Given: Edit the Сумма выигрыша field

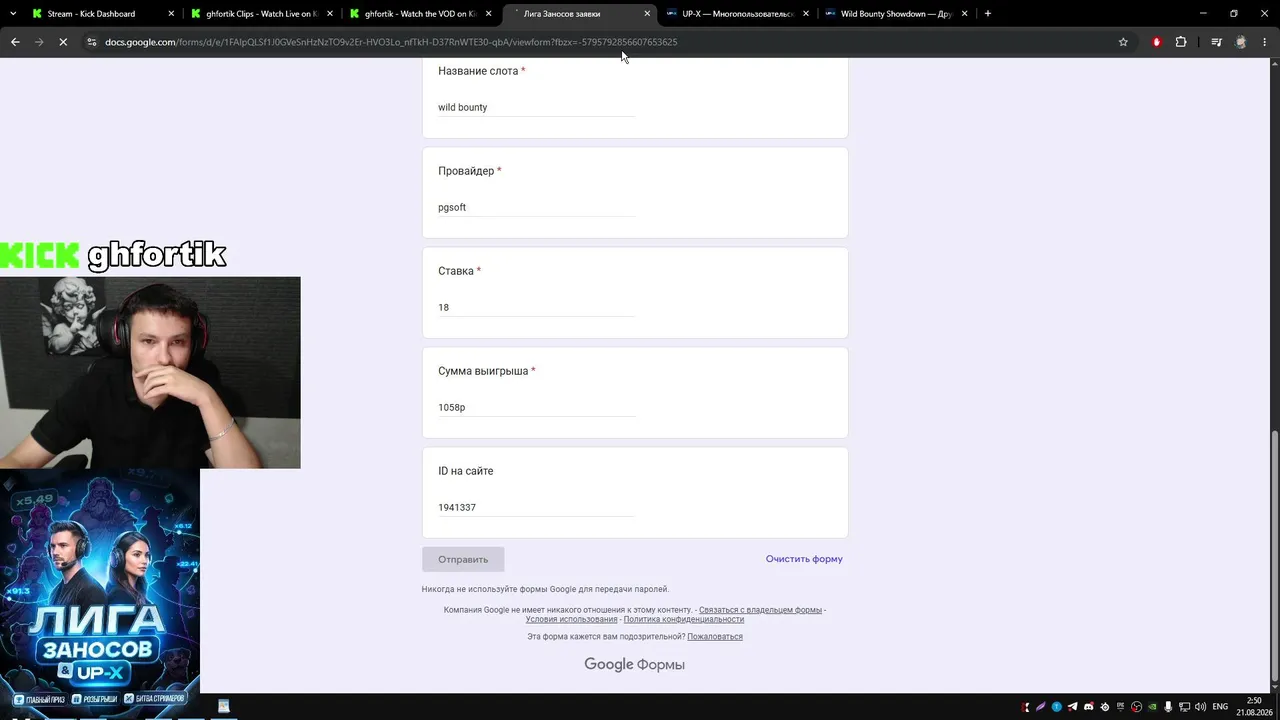Looking at the screenshot, I should pos(536,407).
